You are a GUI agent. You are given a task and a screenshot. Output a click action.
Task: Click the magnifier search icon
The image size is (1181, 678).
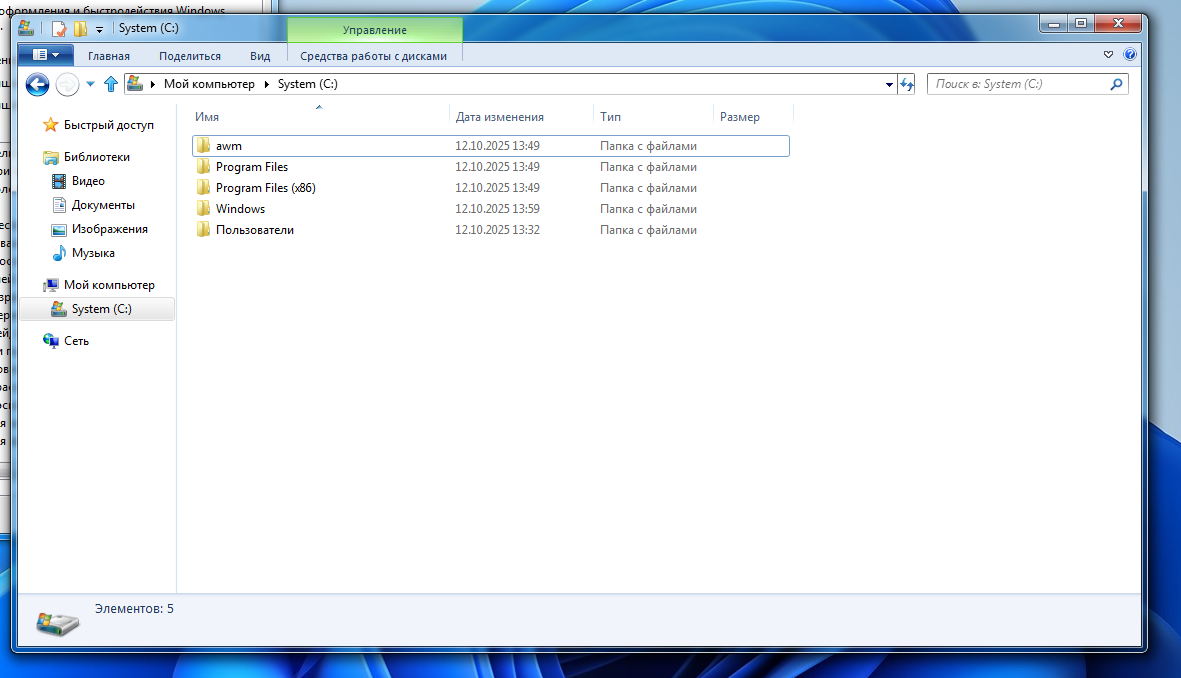1117,84
